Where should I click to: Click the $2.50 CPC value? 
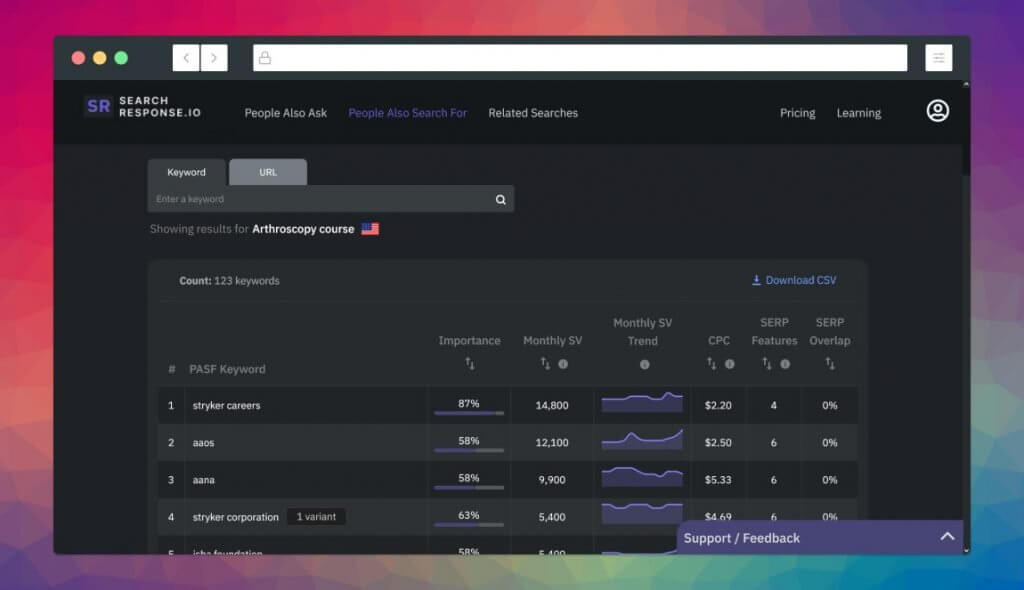[x=718, y=443]
